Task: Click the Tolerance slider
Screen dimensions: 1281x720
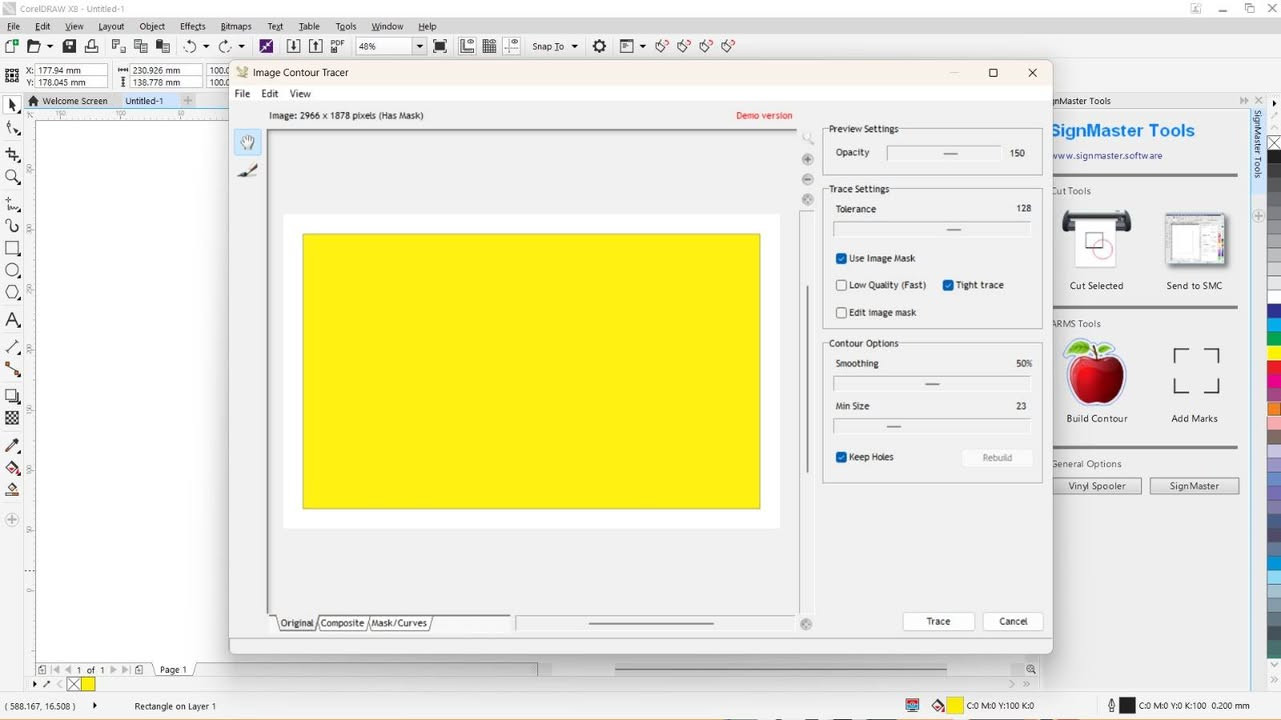Action: (x=932, y=229)
